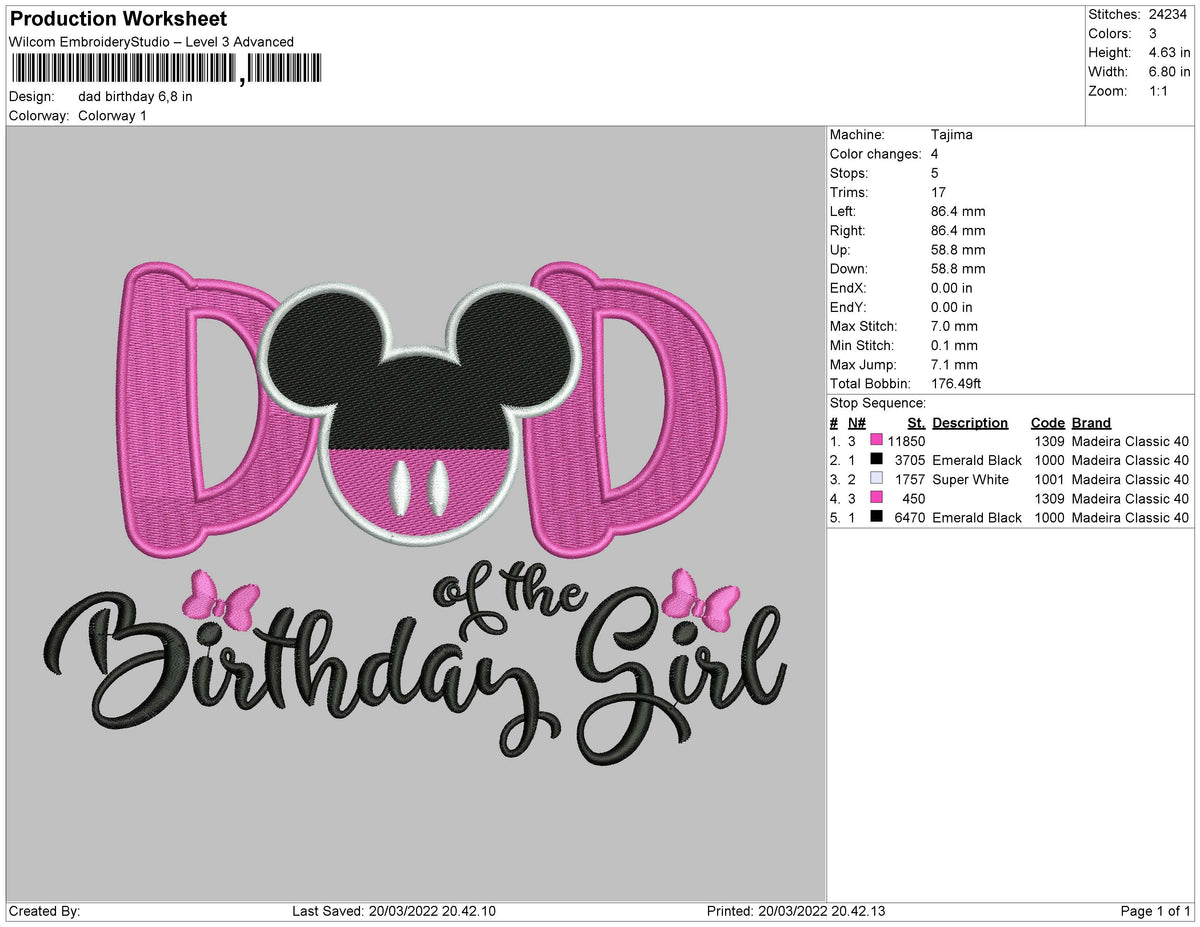The height and width of the screenshot is (927, 1200).
Task: Click the Production Worksheet title
Action: tap(118, 19)
